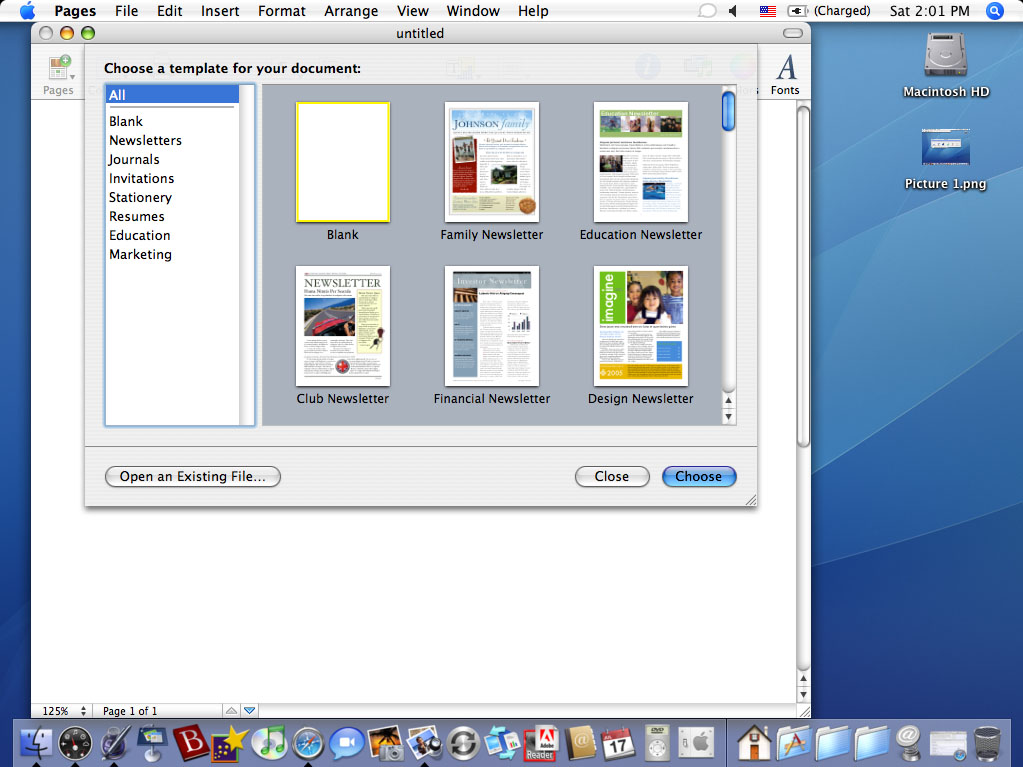This screenshot has width=1023, height=767.
Task: Launch iSync from the Dock
Action: [463, 744]
